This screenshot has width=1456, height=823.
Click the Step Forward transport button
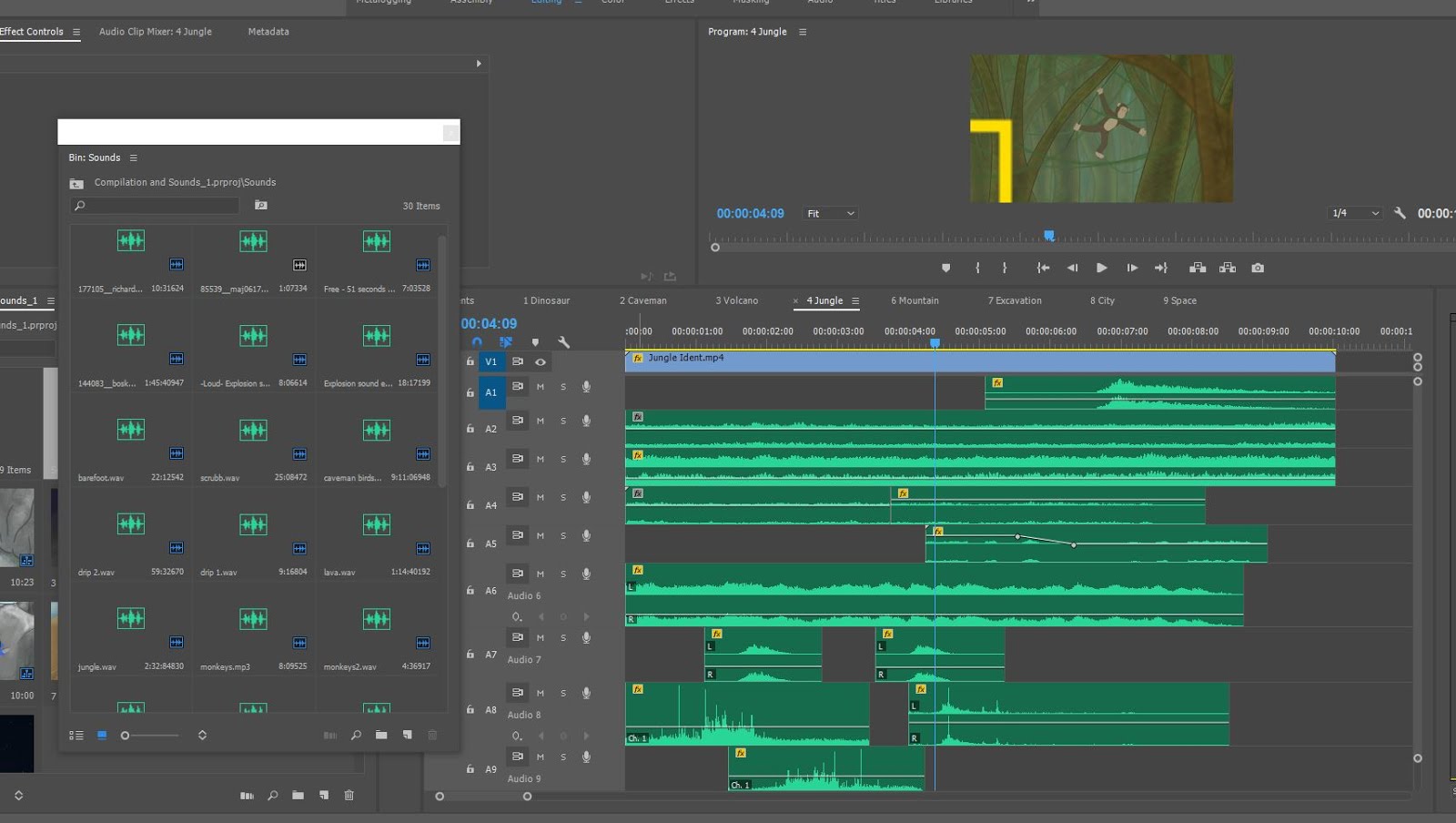click(x=1132, y=268)
